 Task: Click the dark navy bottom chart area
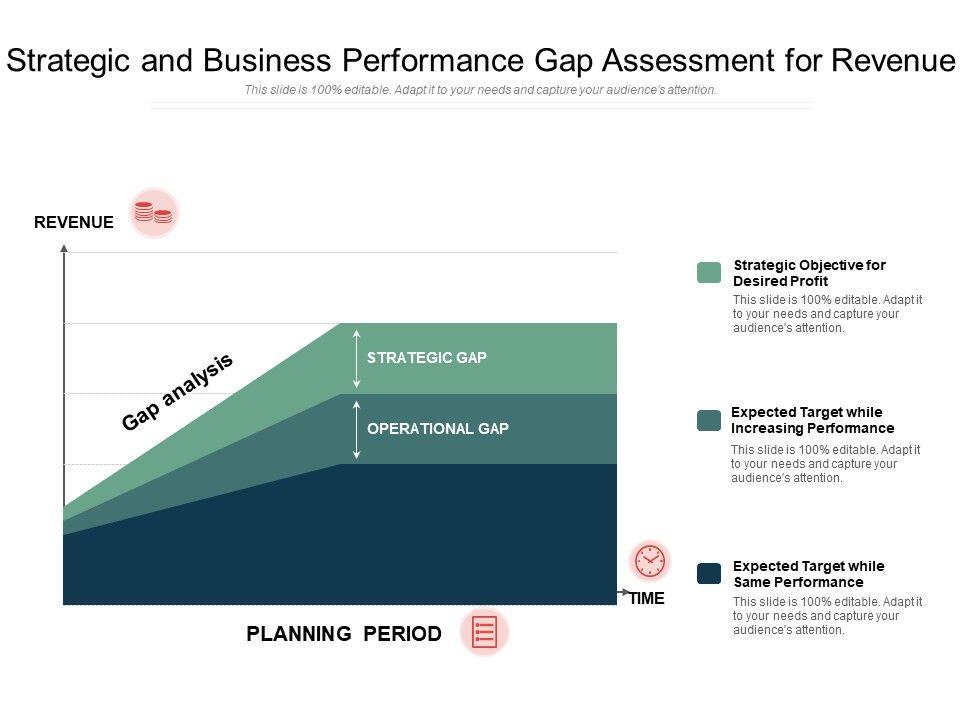coord(340,540)
